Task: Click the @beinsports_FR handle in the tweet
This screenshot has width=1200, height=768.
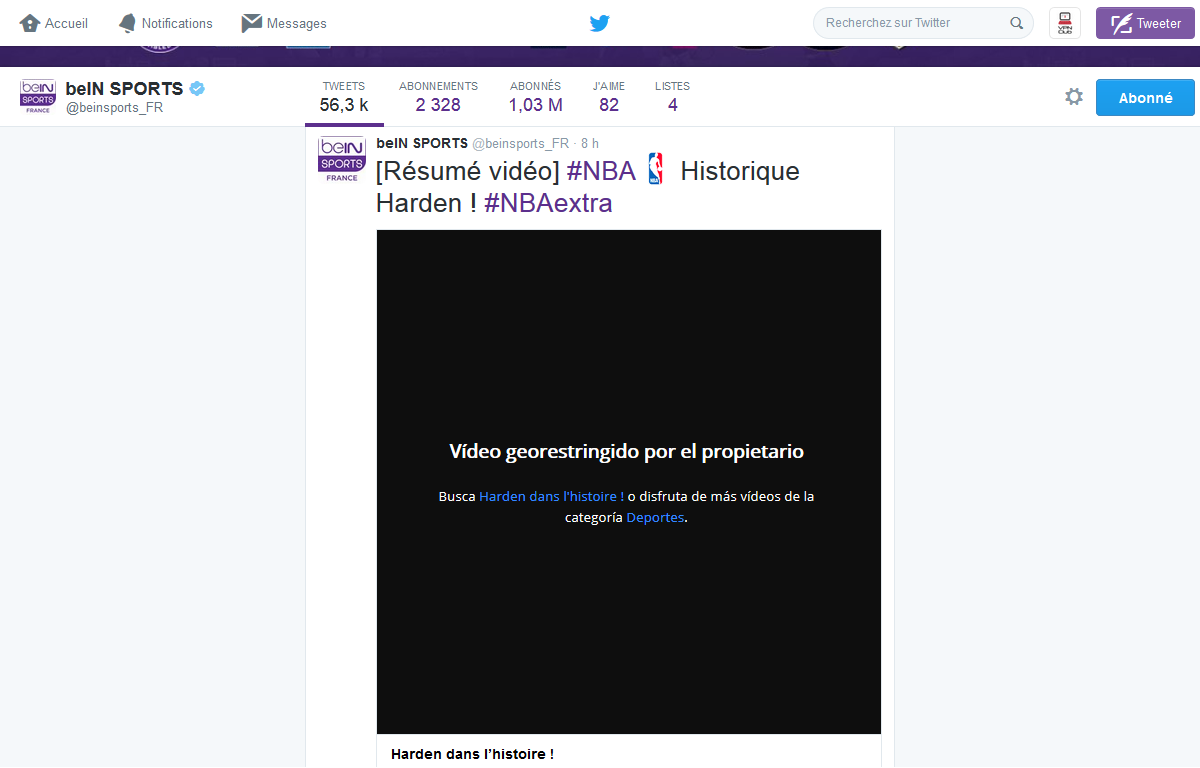Action: pyautogui.click(x=520, y=143)
